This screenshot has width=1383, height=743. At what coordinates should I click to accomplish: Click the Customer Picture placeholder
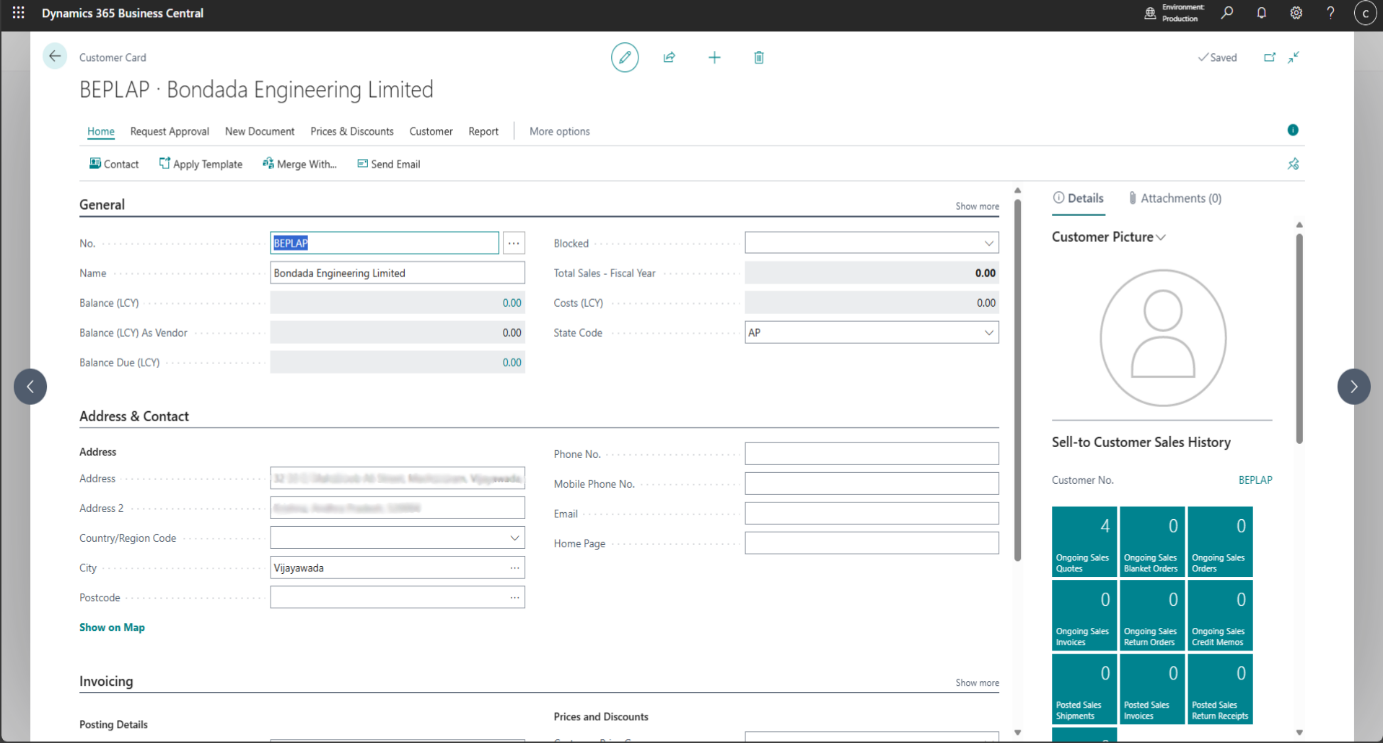click(1162, 338)
